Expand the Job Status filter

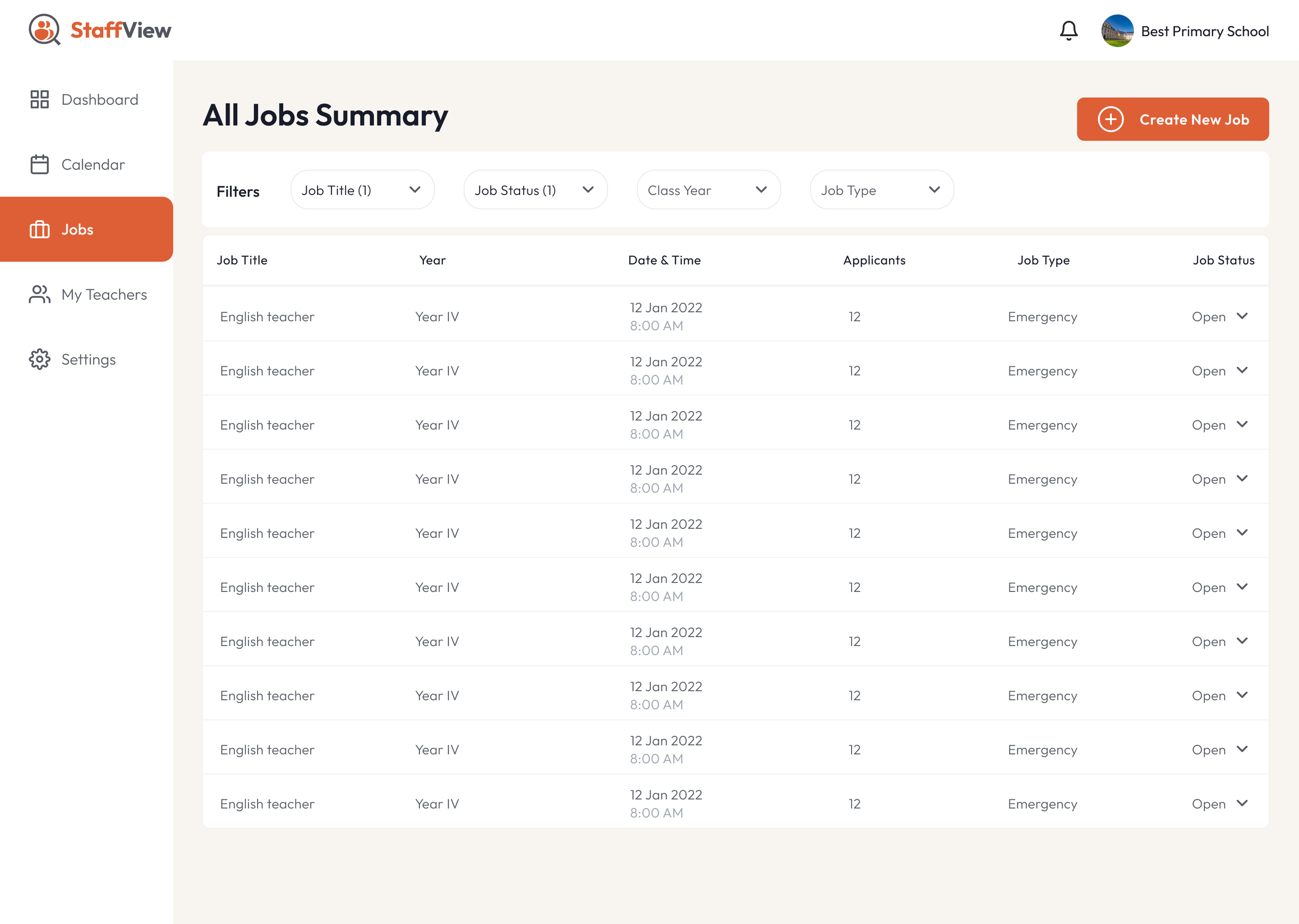(535, 190)
